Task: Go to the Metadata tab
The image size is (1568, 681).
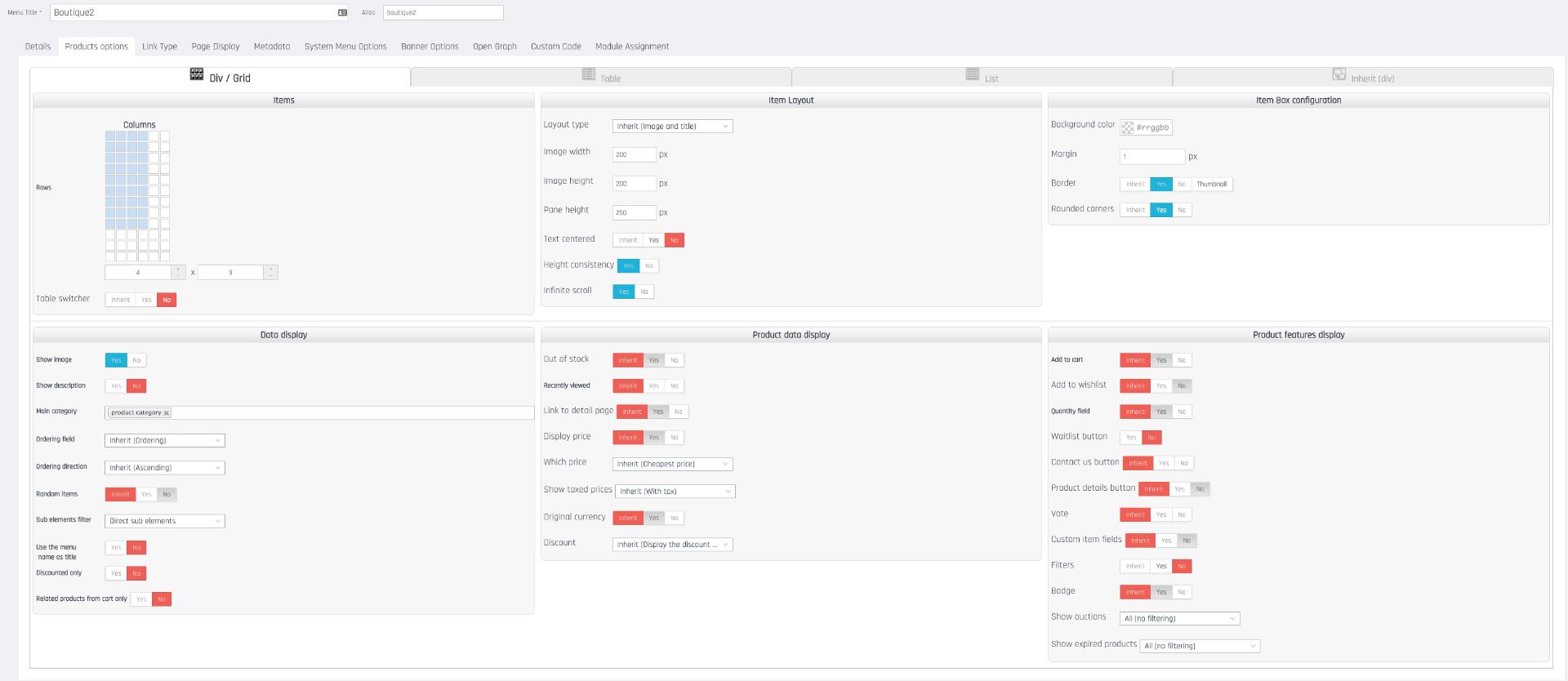Action: 272,47
